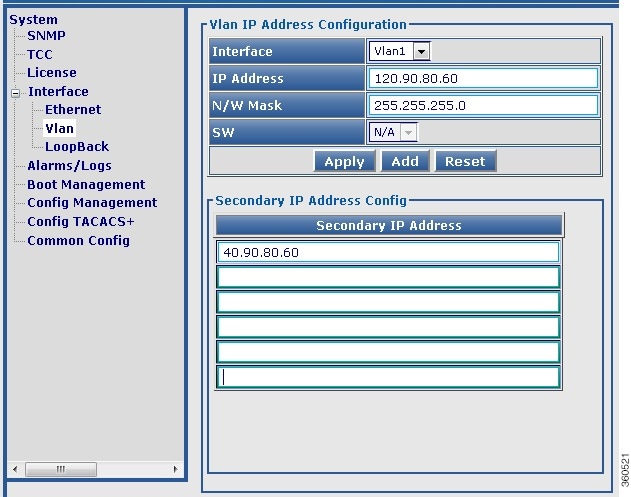Click the IP Address row label
Screen dimensions: 631x497
click(x=287, y=78)
